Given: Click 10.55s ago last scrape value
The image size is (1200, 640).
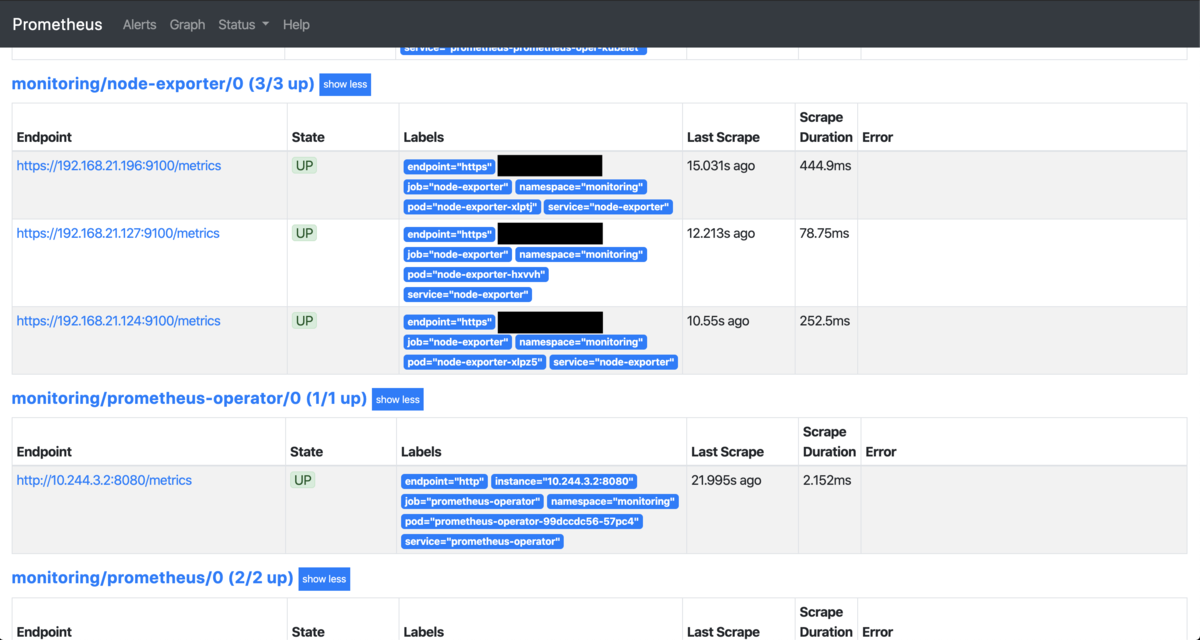Looking at the screenshot, I should click(x=718, y=321).
